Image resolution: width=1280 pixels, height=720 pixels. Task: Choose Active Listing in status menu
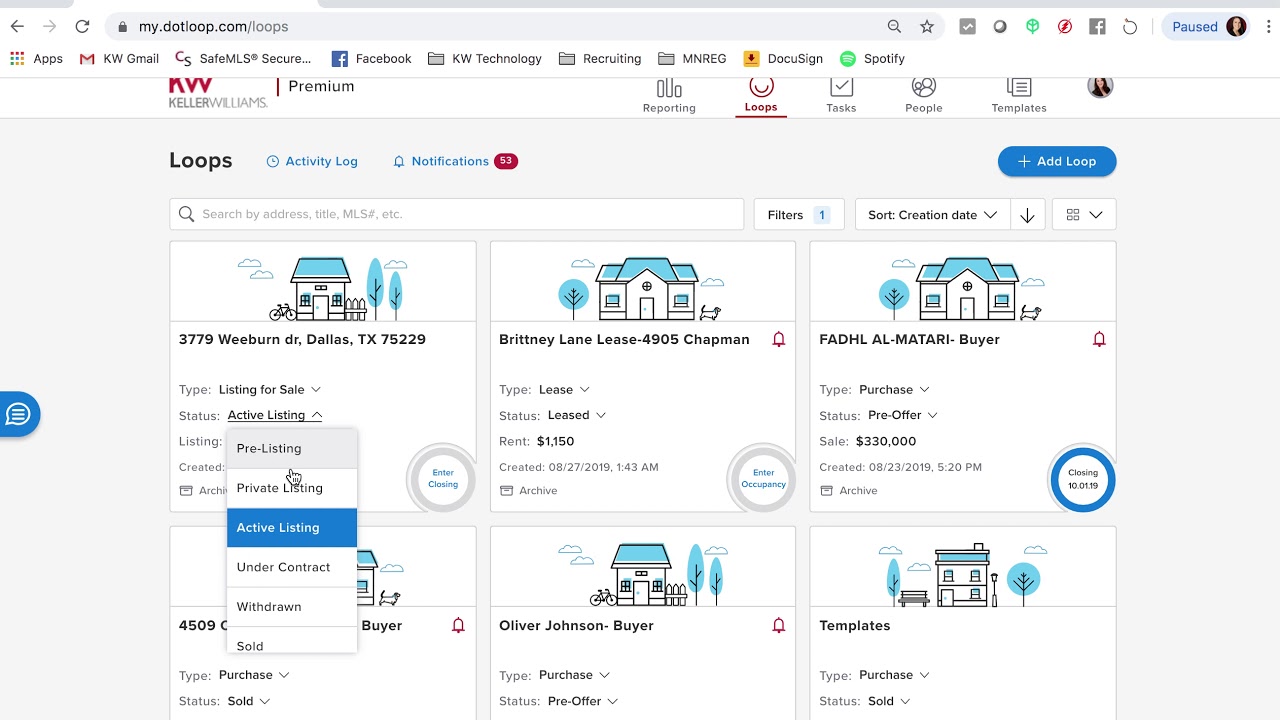coord(292,528)
